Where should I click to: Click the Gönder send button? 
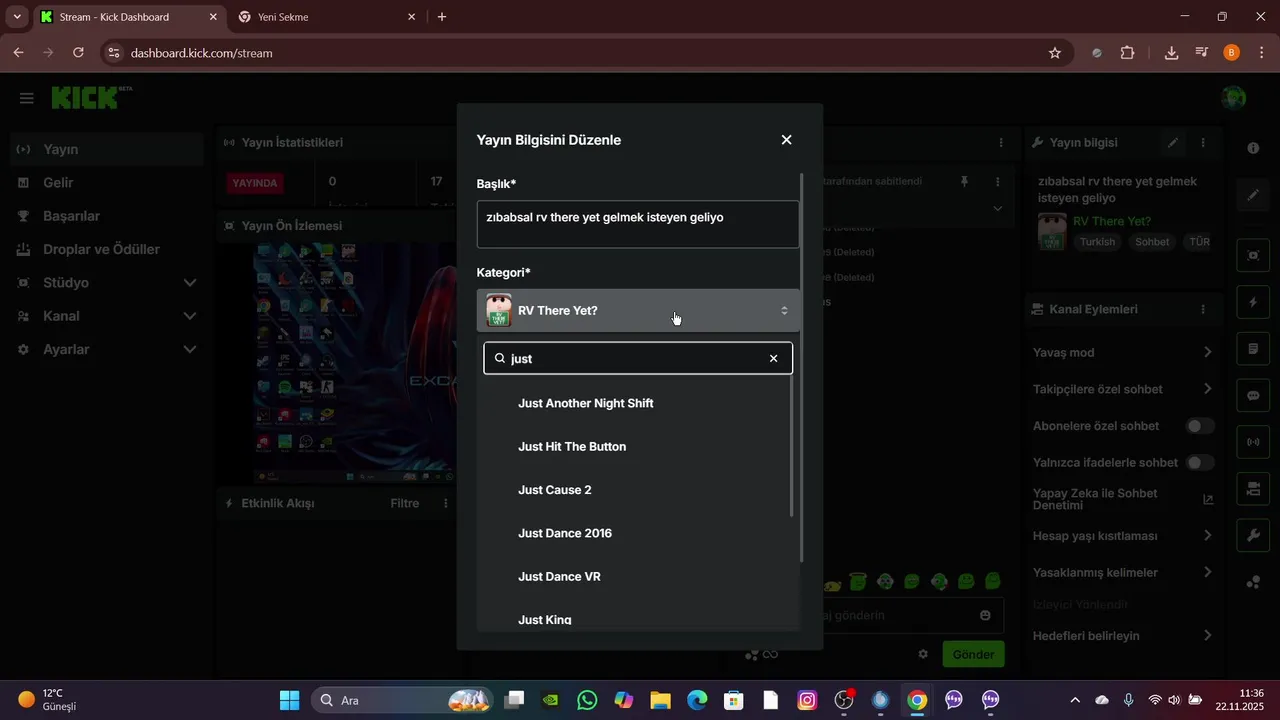[973, 654]
